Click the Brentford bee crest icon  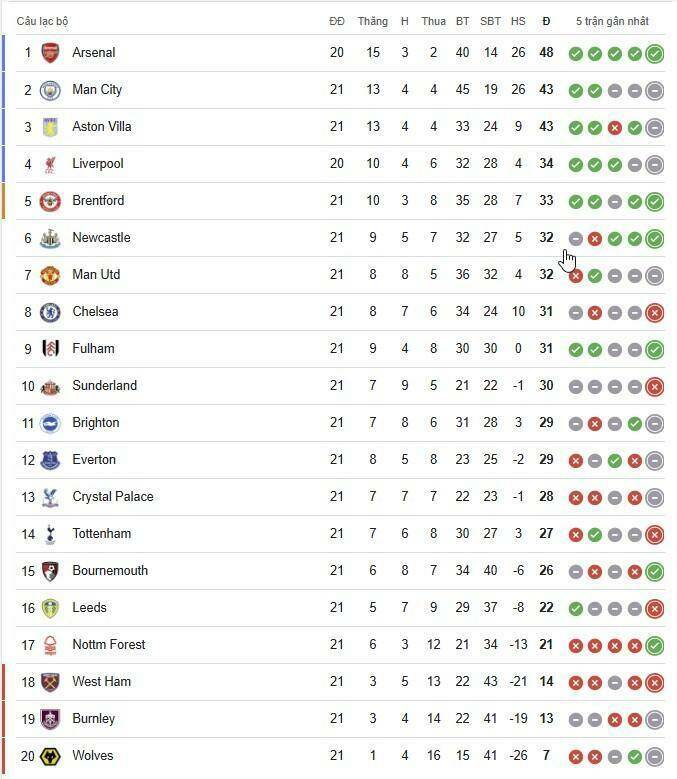click(50, 201)
